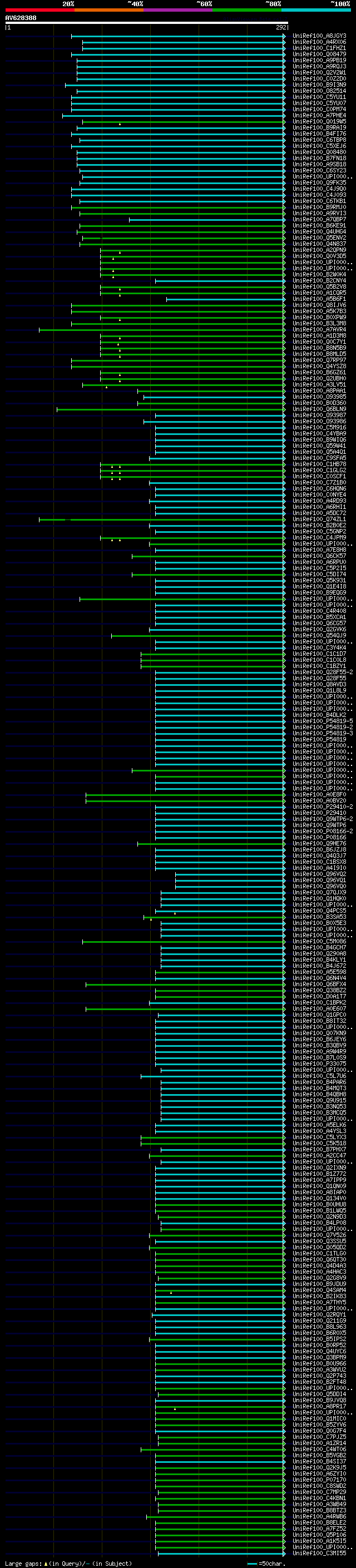Open hit UniRef100_A8JGY3
Viewport: 356px width, 1568px height.
pos(319,37)
